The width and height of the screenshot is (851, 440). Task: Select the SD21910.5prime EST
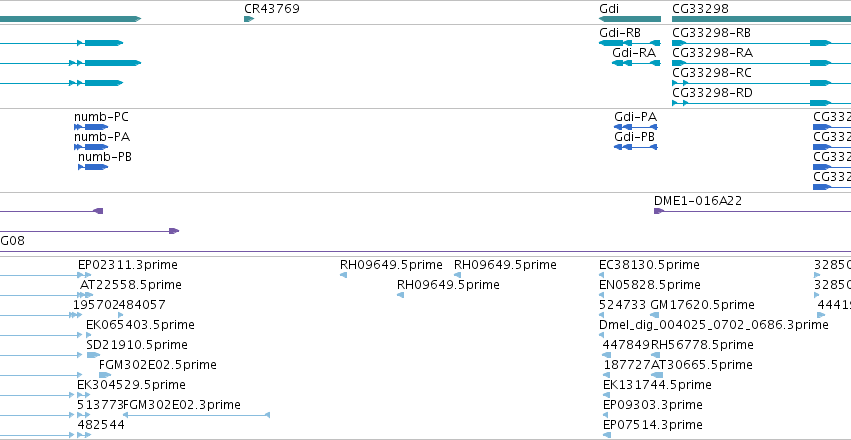coord(137,345)
